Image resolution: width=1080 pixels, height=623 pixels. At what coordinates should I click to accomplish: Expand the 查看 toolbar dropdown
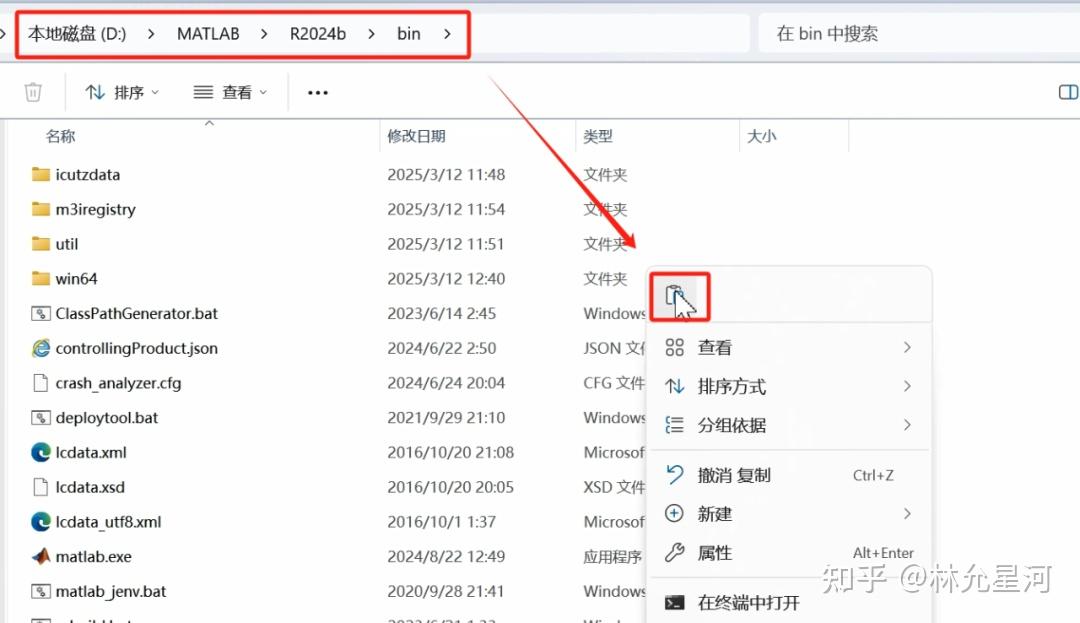point(230,91)
